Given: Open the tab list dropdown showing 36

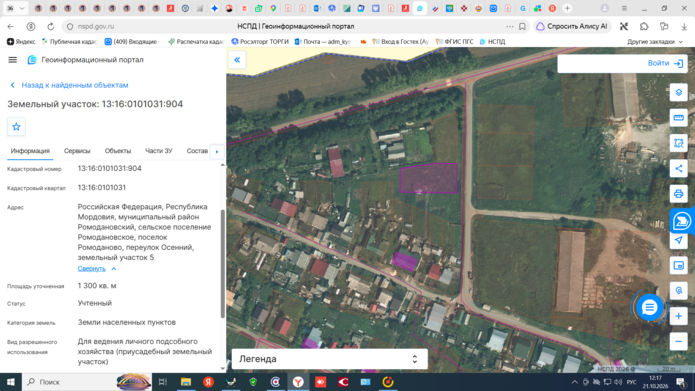Looking at the screenshot, I should pyautogui.click(x=16, y=8).
